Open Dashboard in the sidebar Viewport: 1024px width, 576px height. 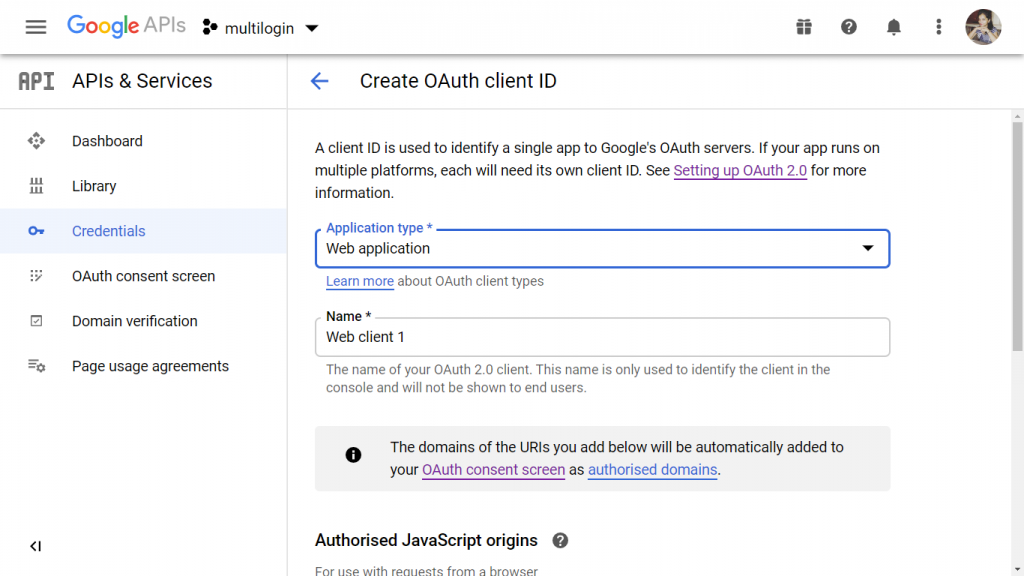click(x=107, y=141)
